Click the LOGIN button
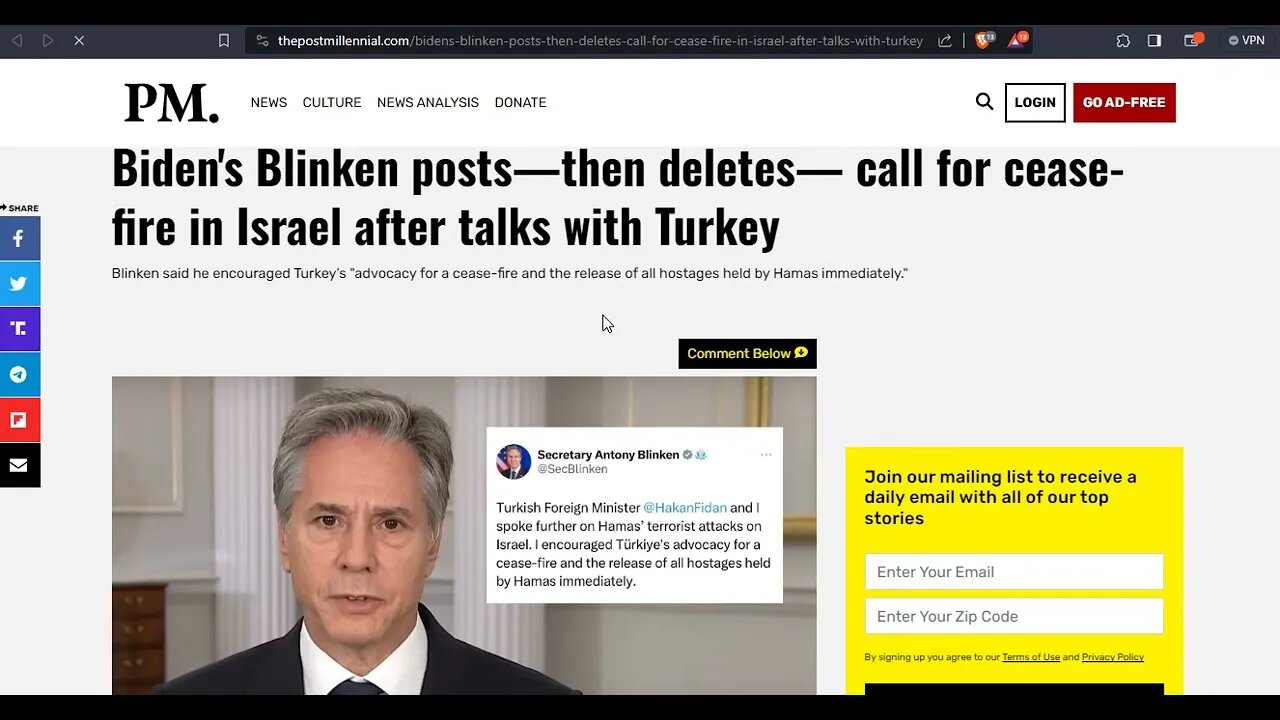 point(1035,102)
